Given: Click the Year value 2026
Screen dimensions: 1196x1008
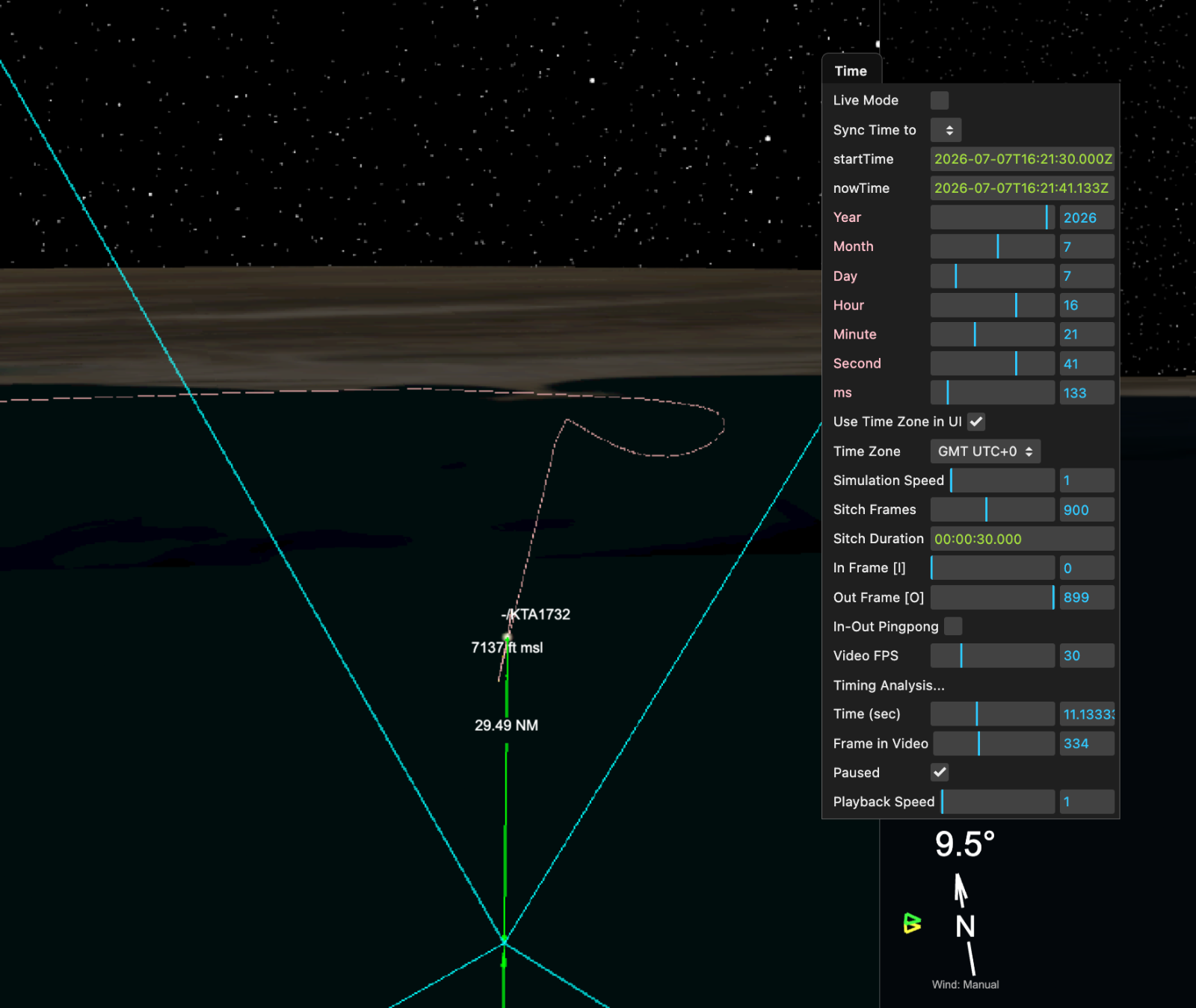Looking at the screenshot, I should point(1087,217).
